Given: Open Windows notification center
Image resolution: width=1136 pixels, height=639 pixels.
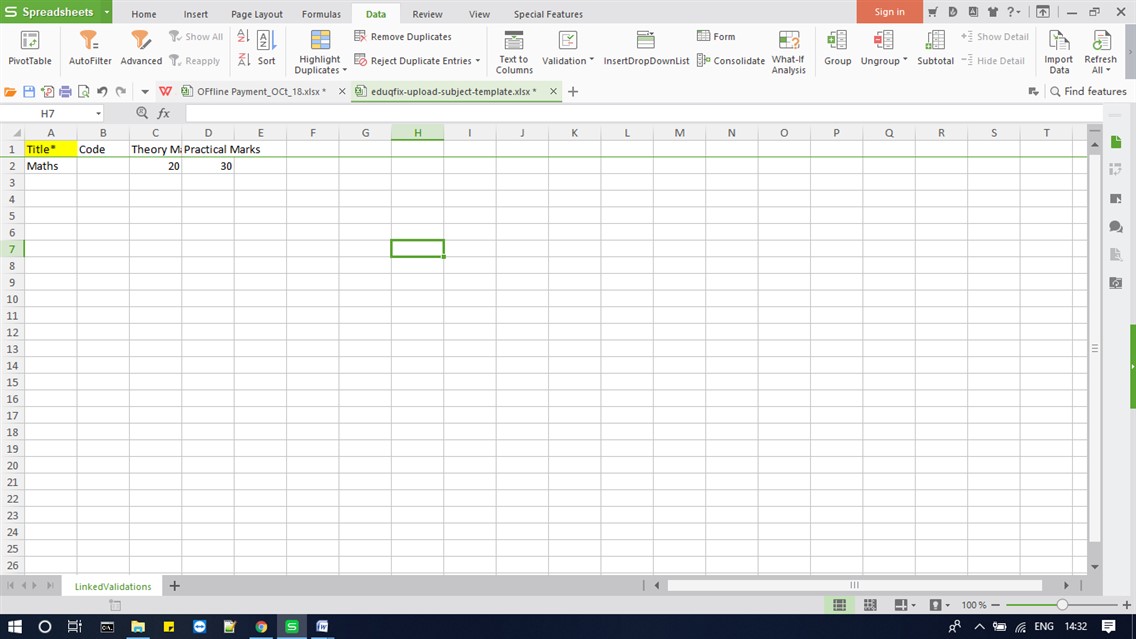Looking at the screenshot, I should (x=1108, y=626).
